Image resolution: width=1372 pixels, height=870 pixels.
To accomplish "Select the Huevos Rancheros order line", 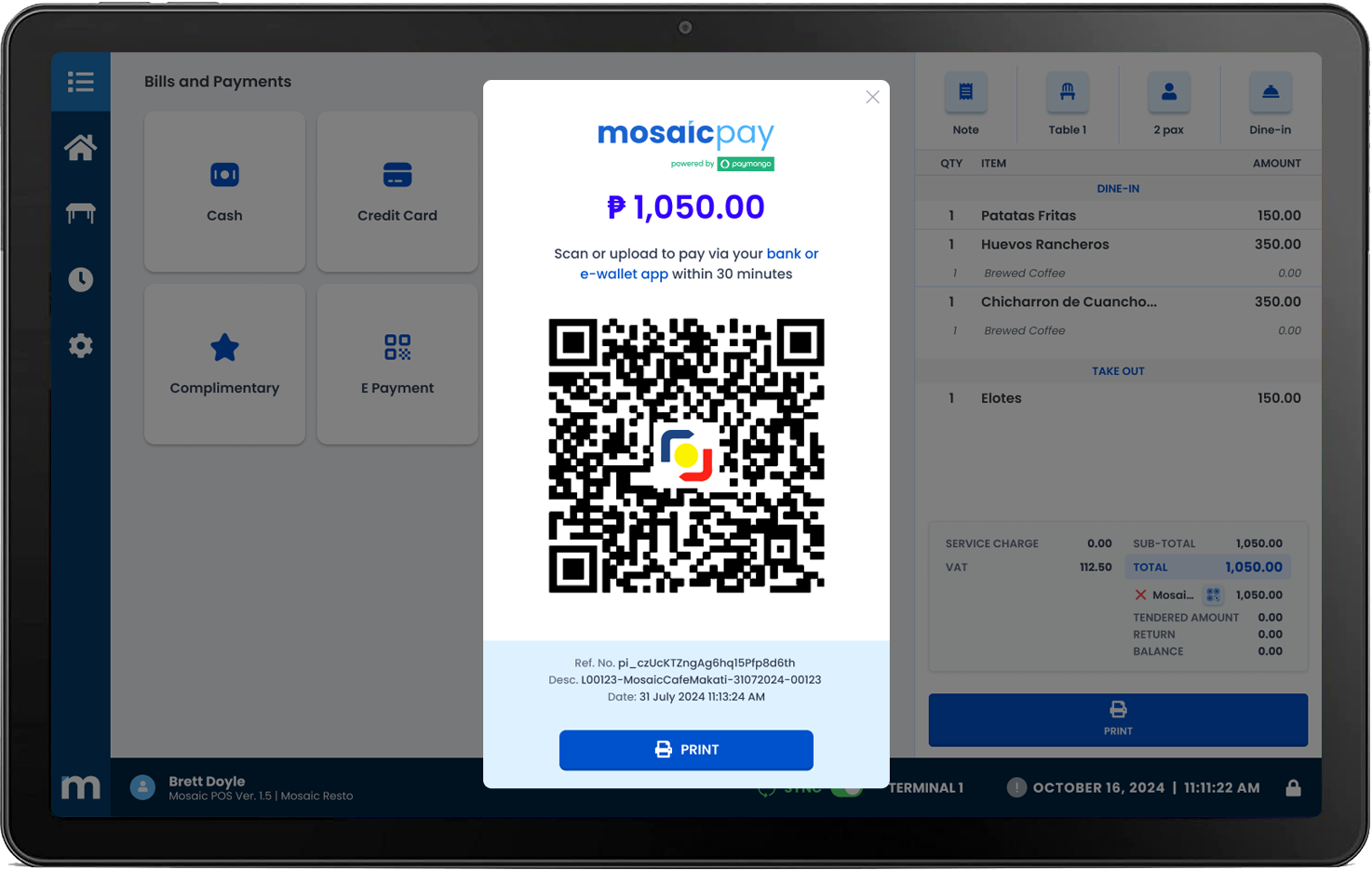I will [1118, 245].
